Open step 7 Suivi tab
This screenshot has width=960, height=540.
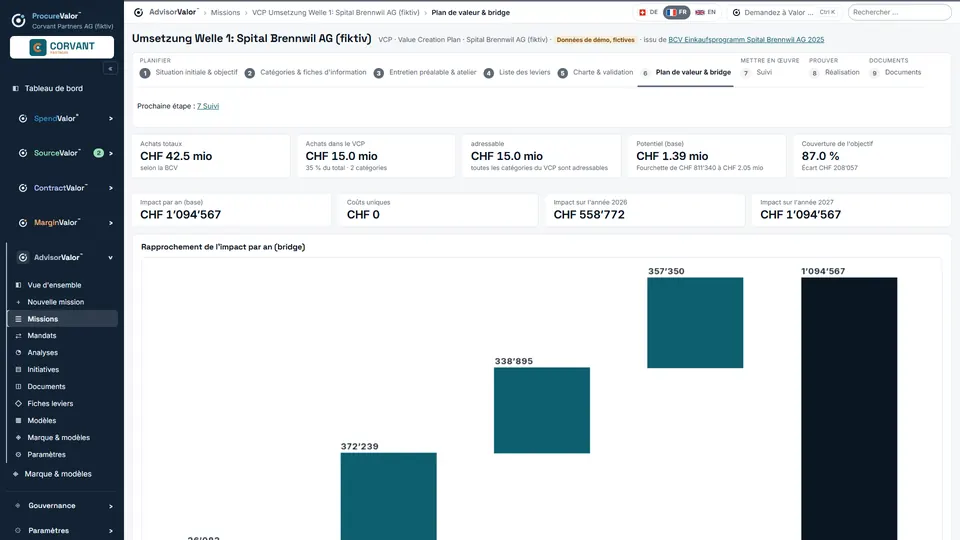(757, 72)
